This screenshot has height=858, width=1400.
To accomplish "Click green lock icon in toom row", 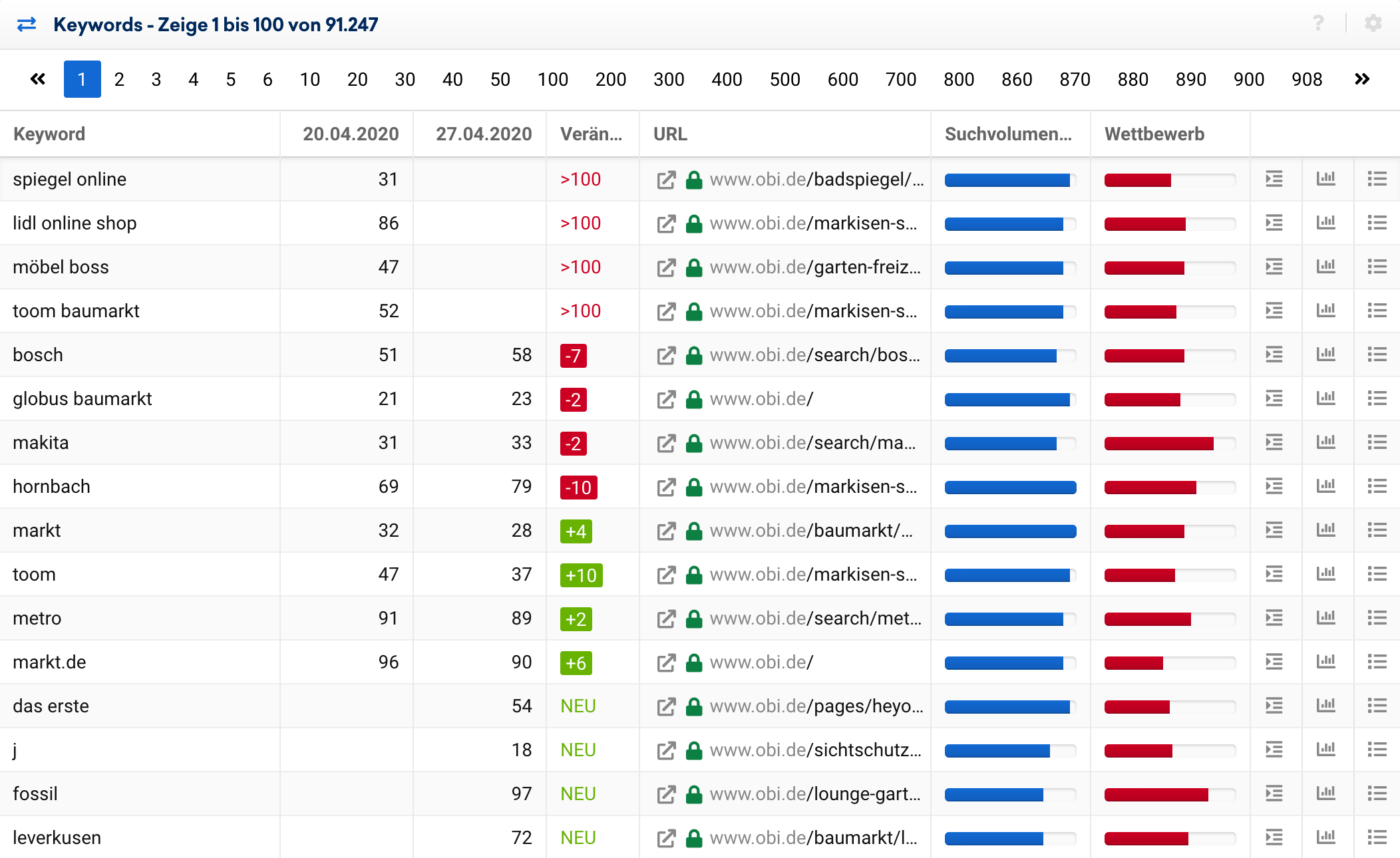I will [x=694, y=575].
